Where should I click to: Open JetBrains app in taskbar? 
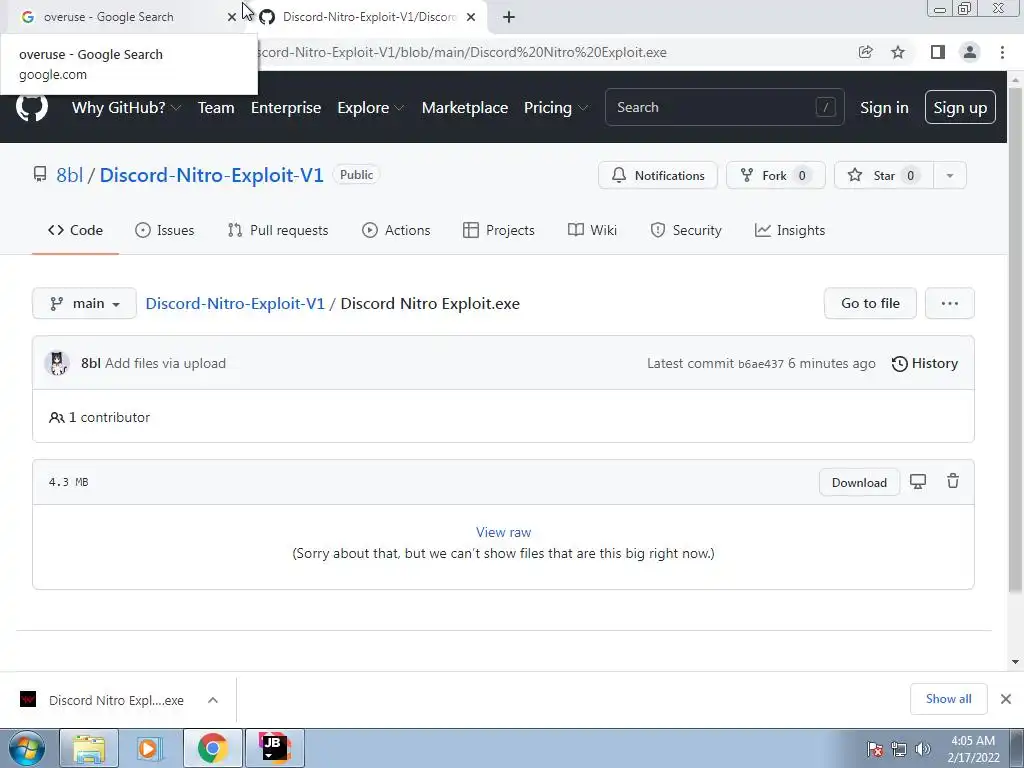(274, 748)
